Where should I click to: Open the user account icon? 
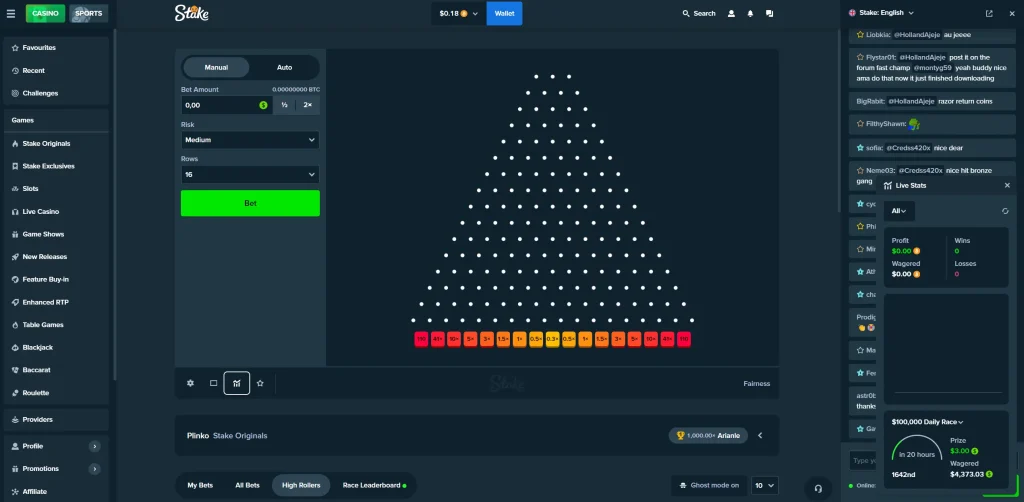point(732,14)
